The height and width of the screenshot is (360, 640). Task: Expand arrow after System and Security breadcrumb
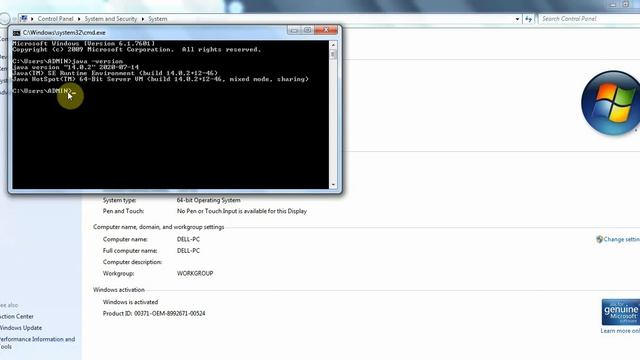point(143,19)
